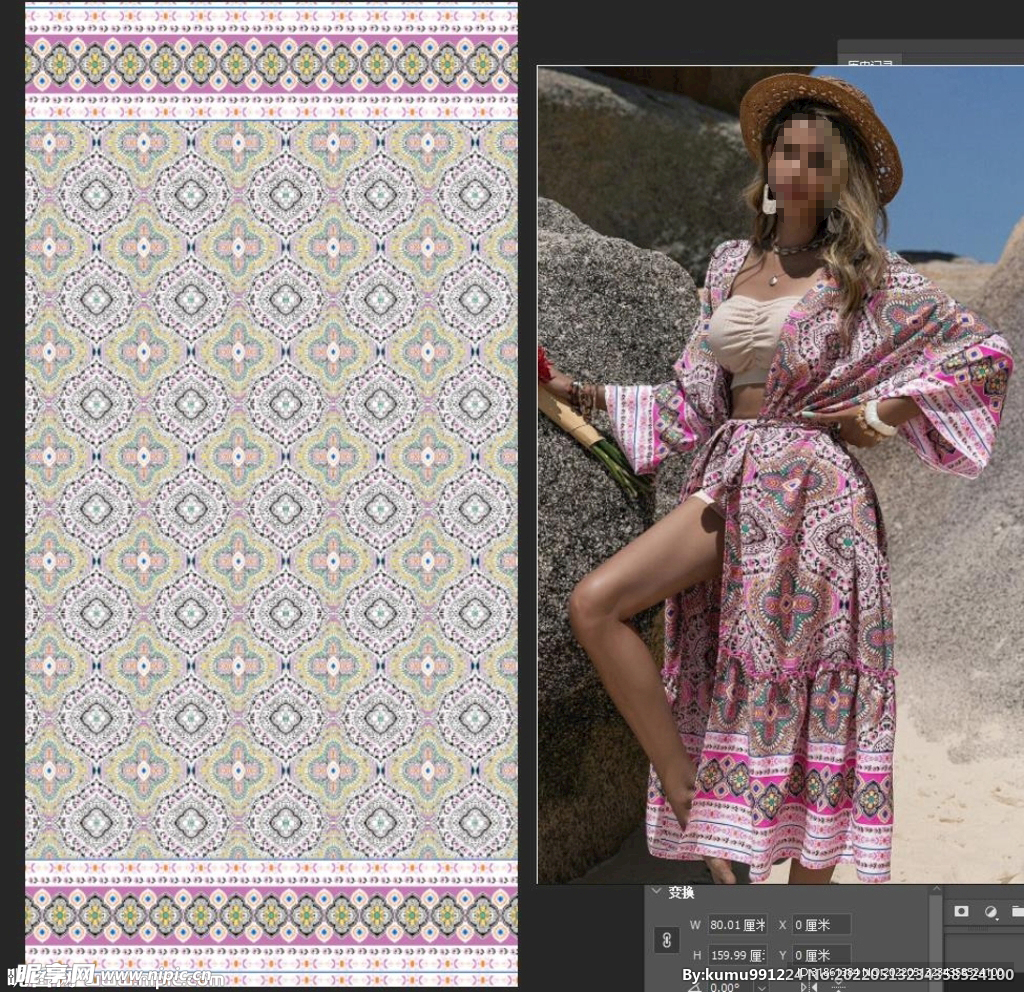Select the X position input field
The image size is (1024, 992).
pos(821,925)
